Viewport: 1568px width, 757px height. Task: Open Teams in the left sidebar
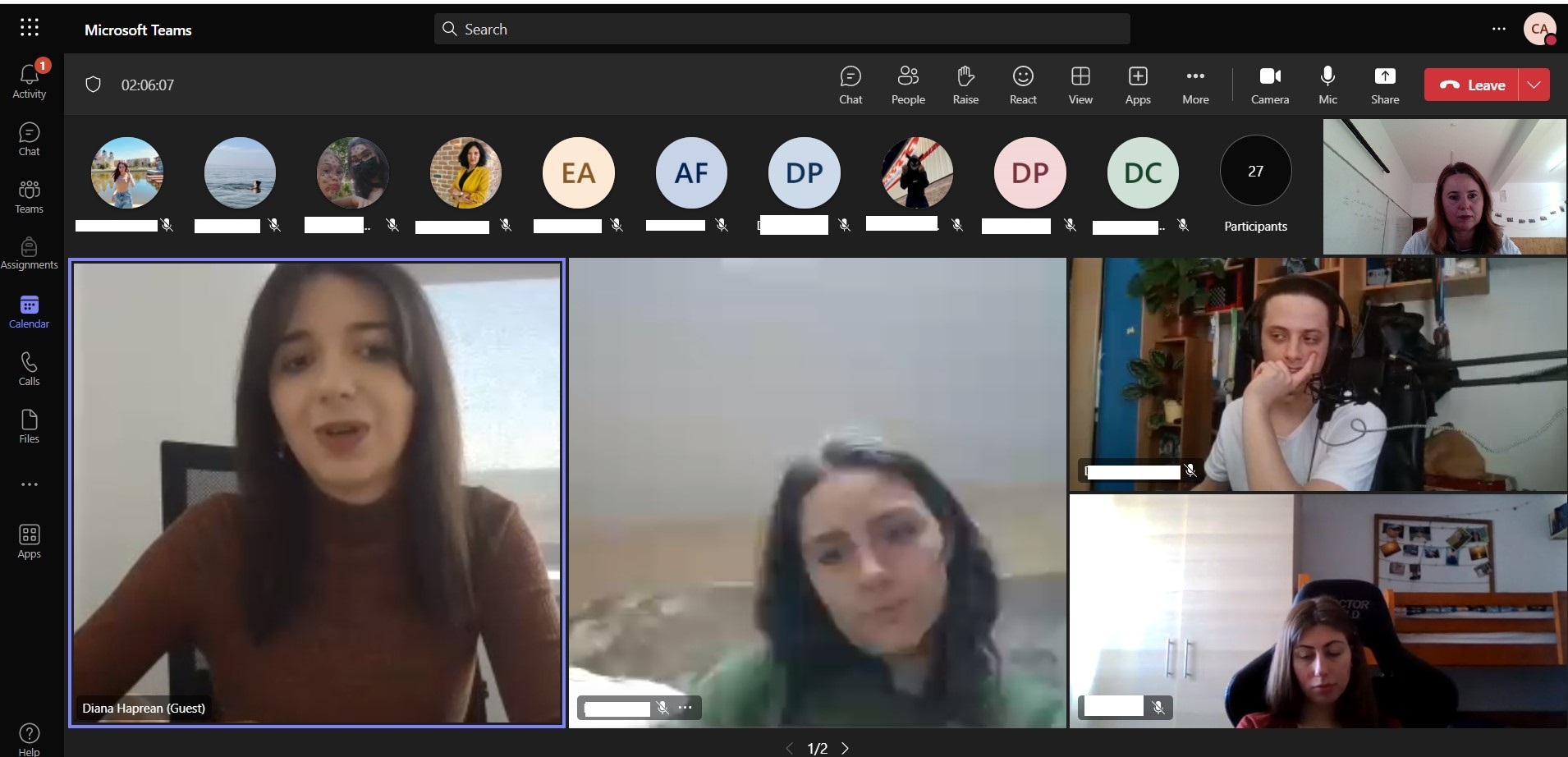pyautogui.click(x=29, y=197)
